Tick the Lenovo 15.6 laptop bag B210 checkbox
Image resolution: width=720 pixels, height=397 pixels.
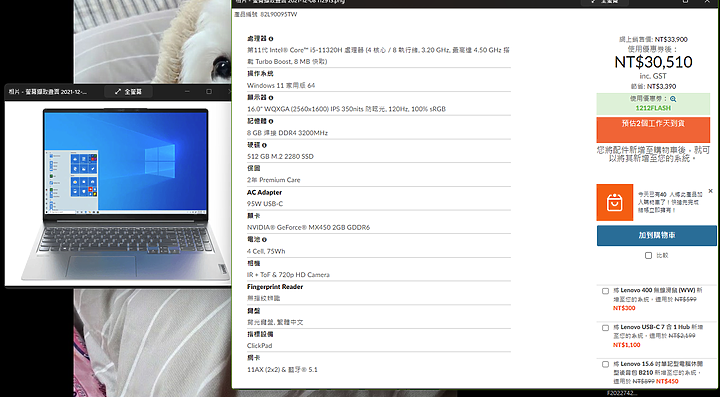pos(605,364)
